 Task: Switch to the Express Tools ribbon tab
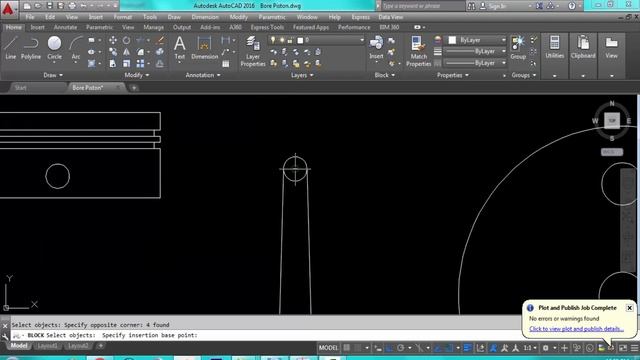point(267,27)
